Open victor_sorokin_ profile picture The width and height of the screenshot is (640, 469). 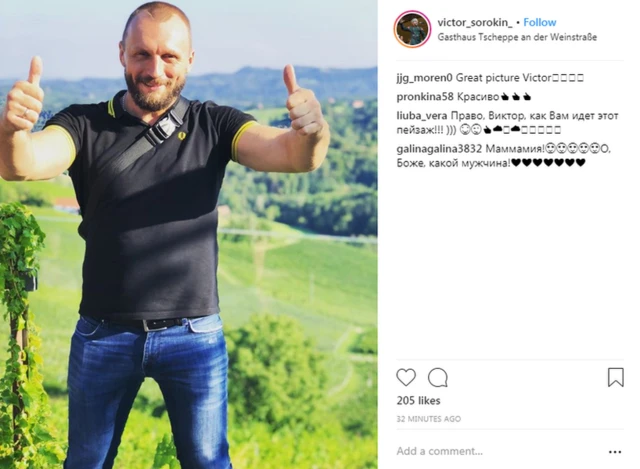coord(412,29)
